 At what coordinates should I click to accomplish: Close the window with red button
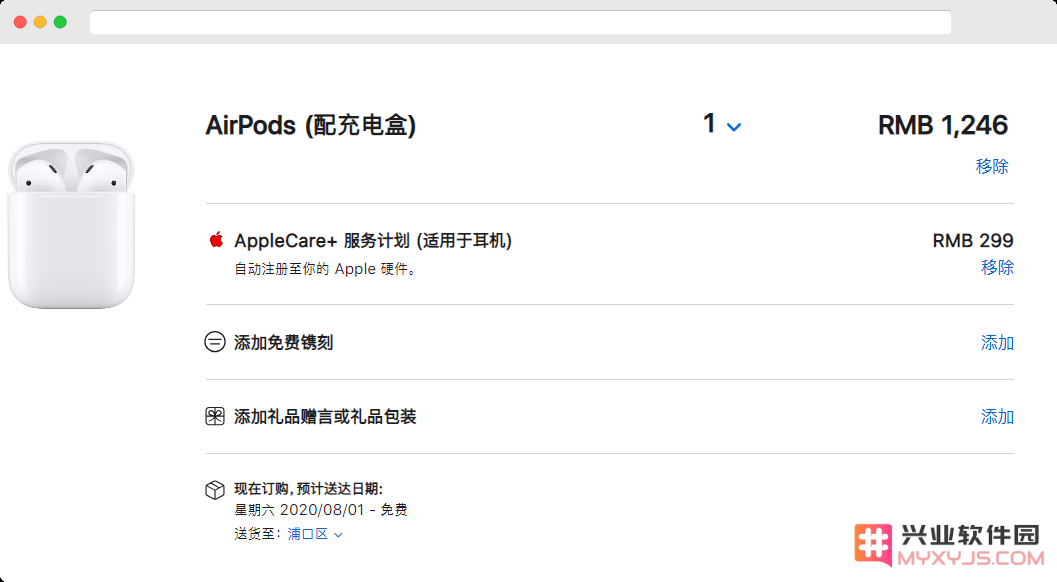point(20,22)
